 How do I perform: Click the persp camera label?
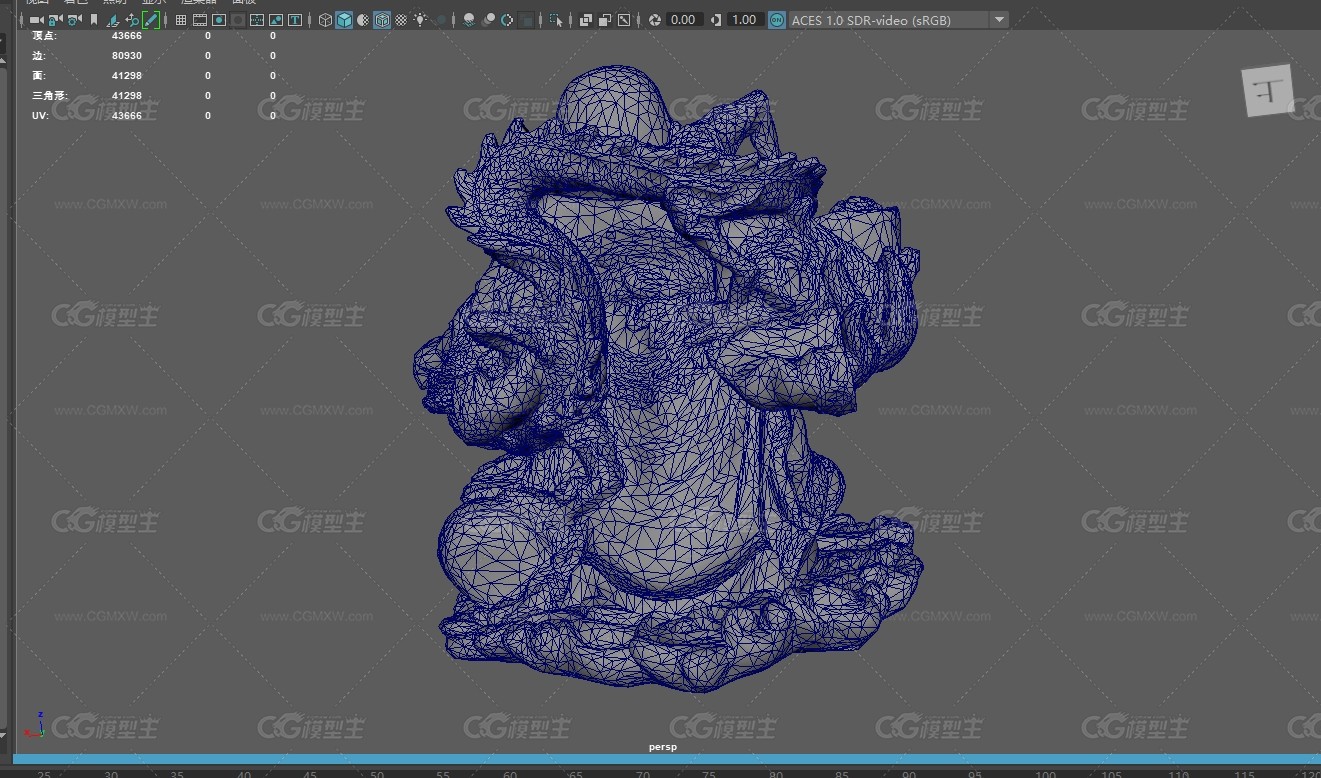point(662,747)
